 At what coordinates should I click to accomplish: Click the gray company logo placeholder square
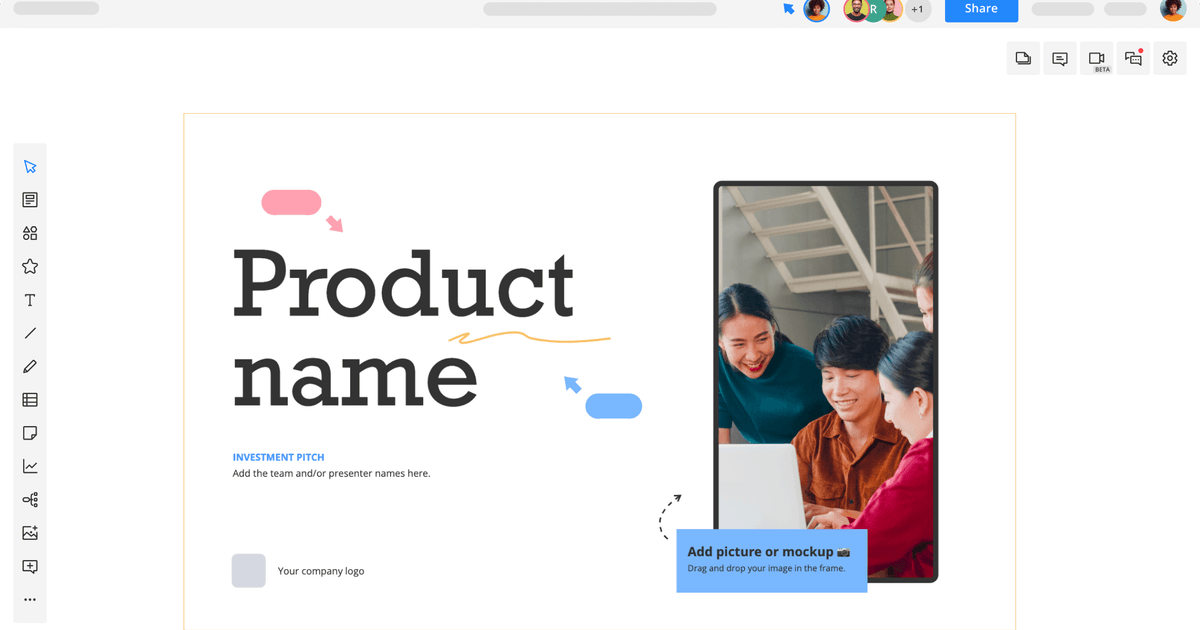coord(249,571)
